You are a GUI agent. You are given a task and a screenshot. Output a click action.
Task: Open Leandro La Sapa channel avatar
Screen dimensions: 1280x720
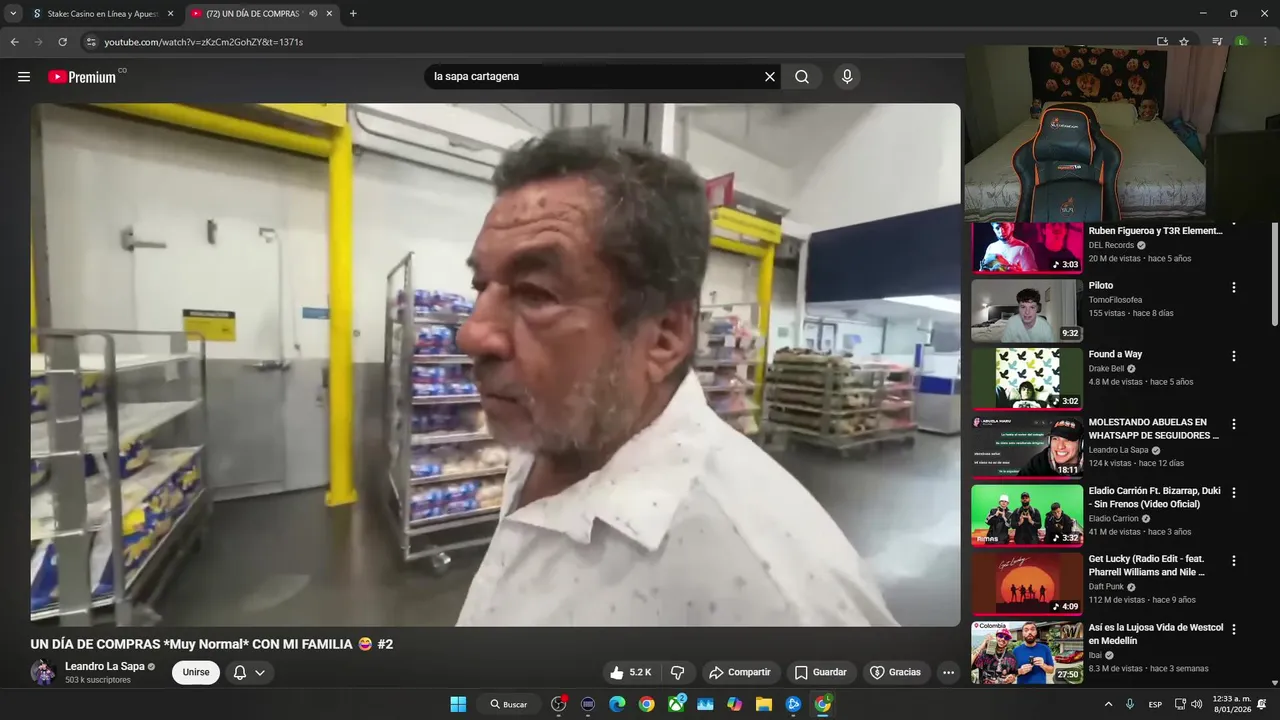43,672
